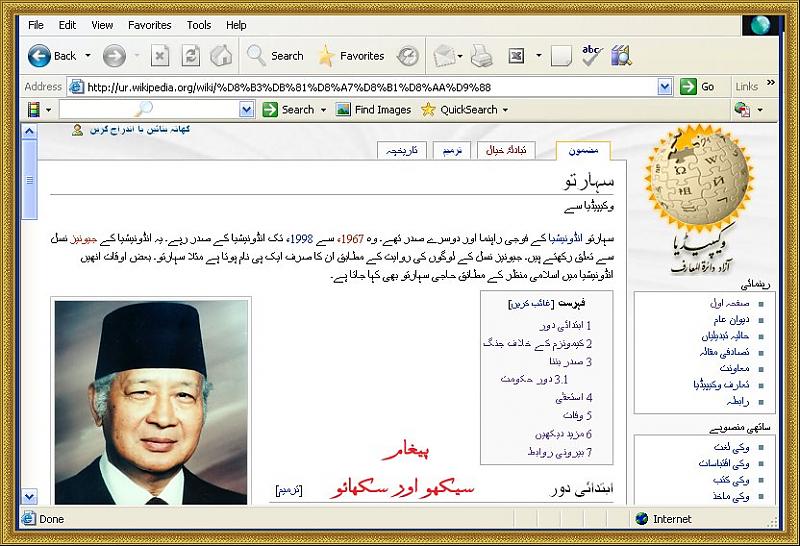The height and width of the screenshot is (546, 800).
Task: Click the Go button beside address bar
Action: tap(699, 87)
